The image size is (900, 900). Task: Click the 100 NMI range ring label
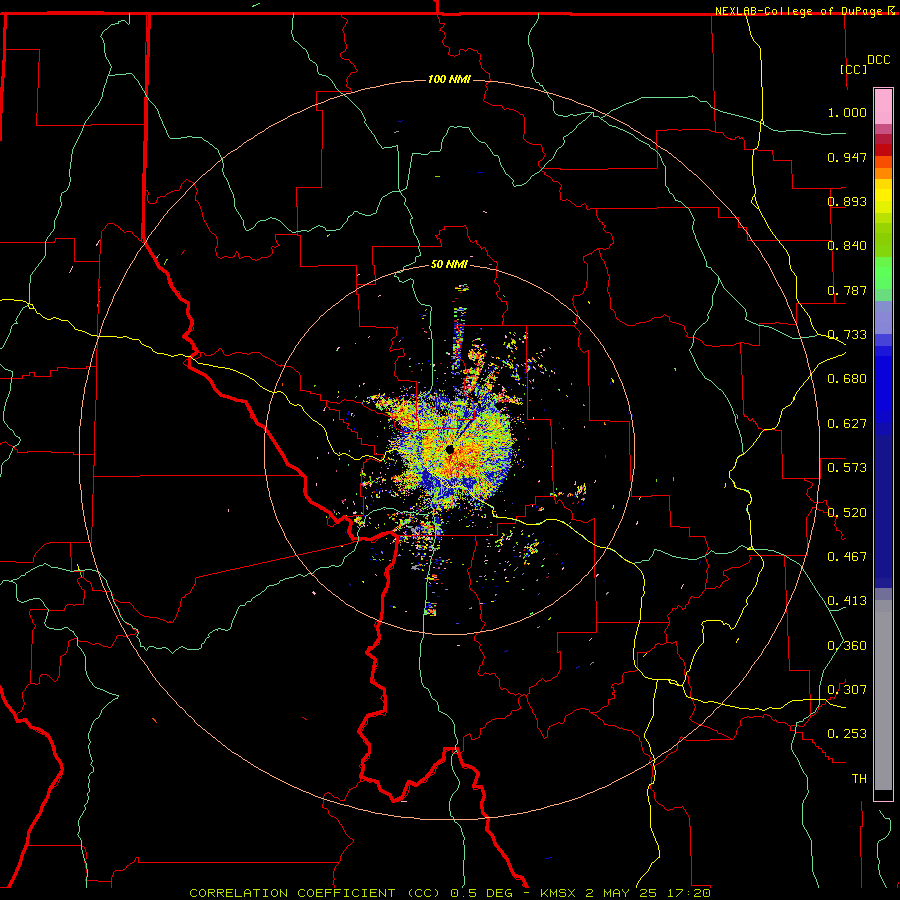coord(449,79)
